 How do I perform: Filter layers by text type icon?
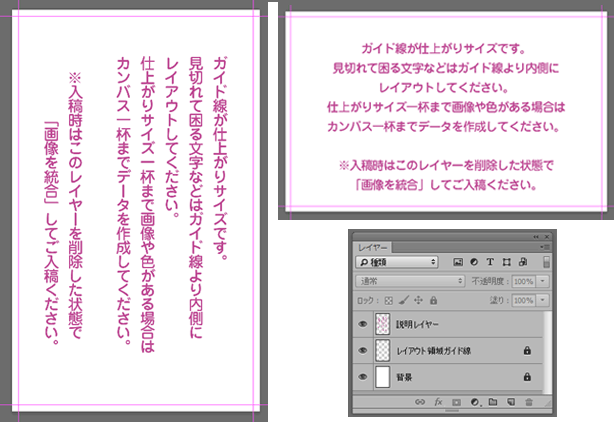coord(490,262)
